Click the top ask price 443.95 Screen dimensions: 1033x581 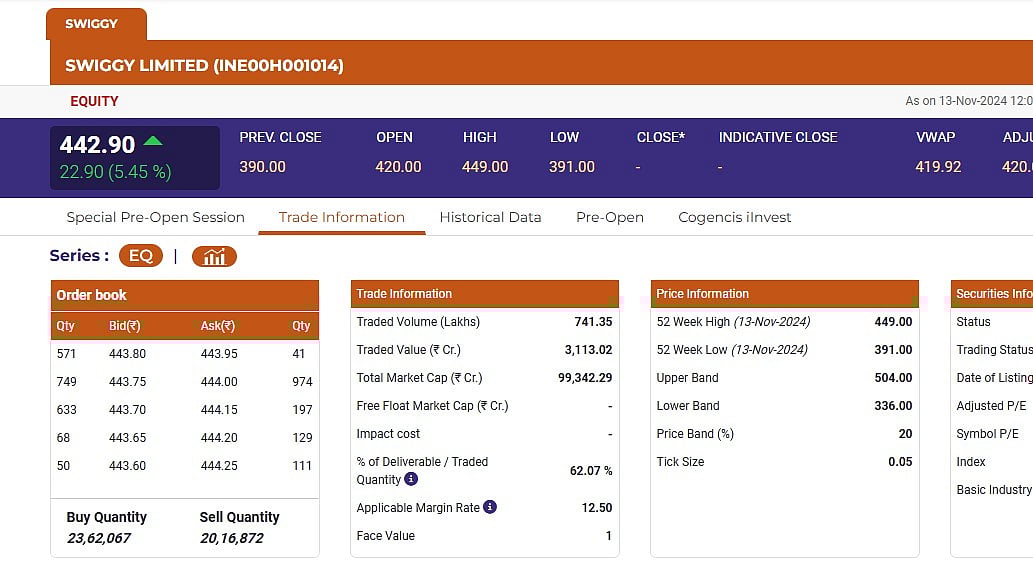click(x=219, y=353)
